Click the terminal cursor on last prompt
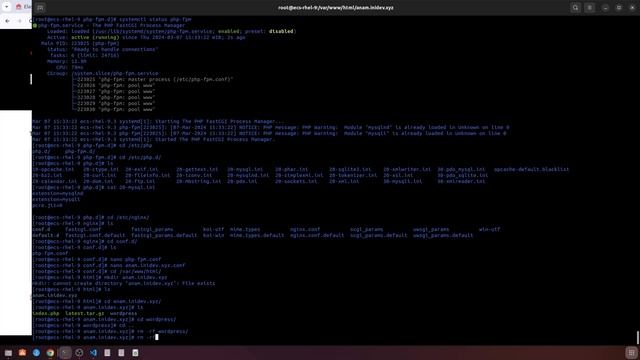This screenshot has height=360, width=640. (157, 337)
